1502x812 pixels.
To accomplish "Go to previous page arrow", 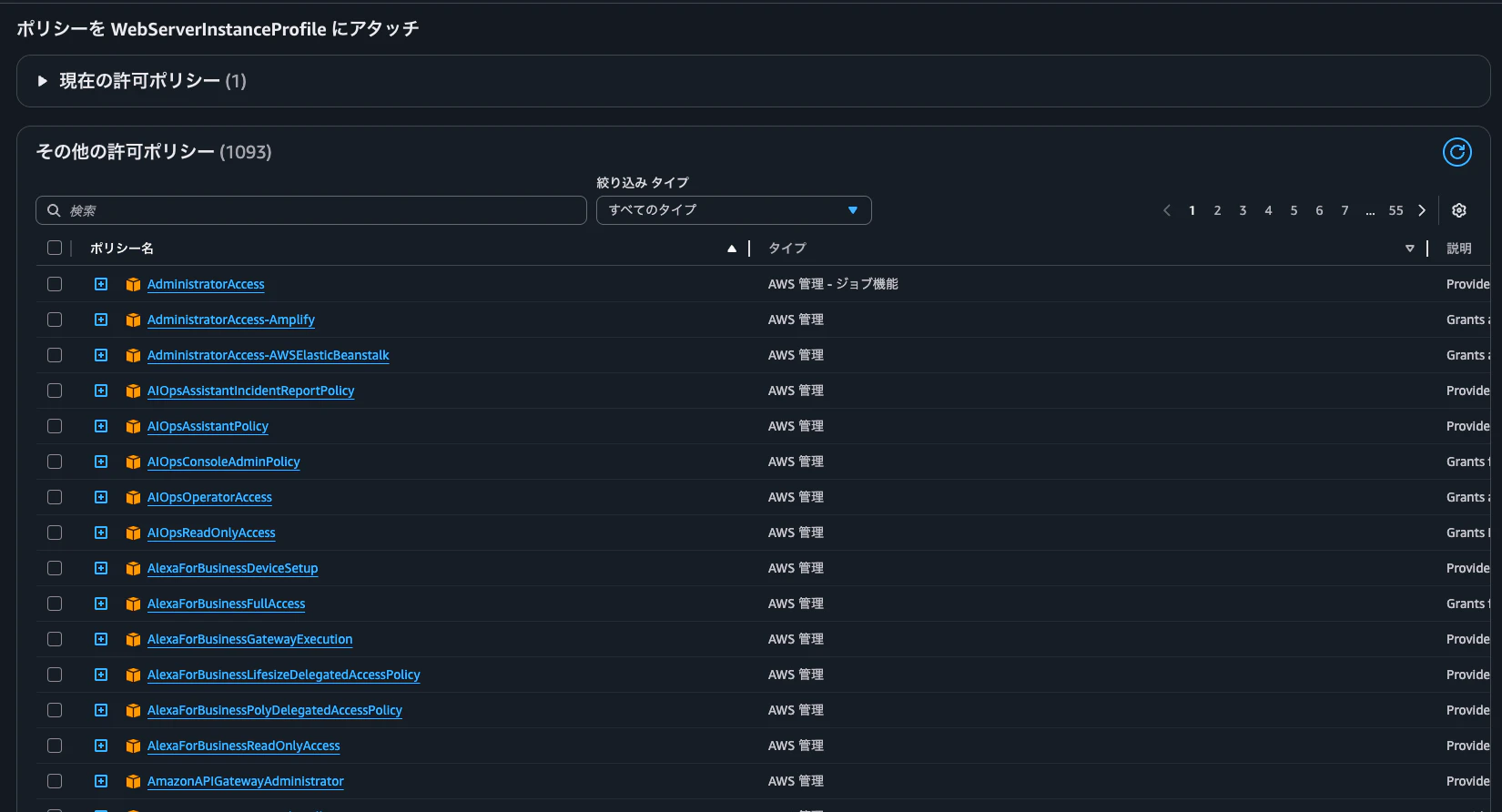I will click(1167, 210).
